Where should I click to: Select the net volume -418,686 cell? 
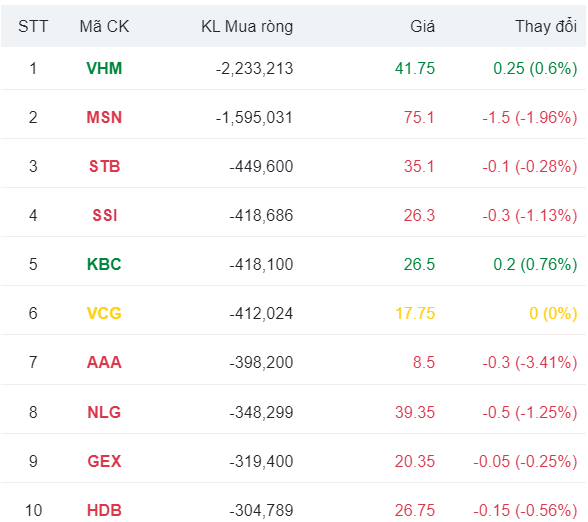pos(261,216)
